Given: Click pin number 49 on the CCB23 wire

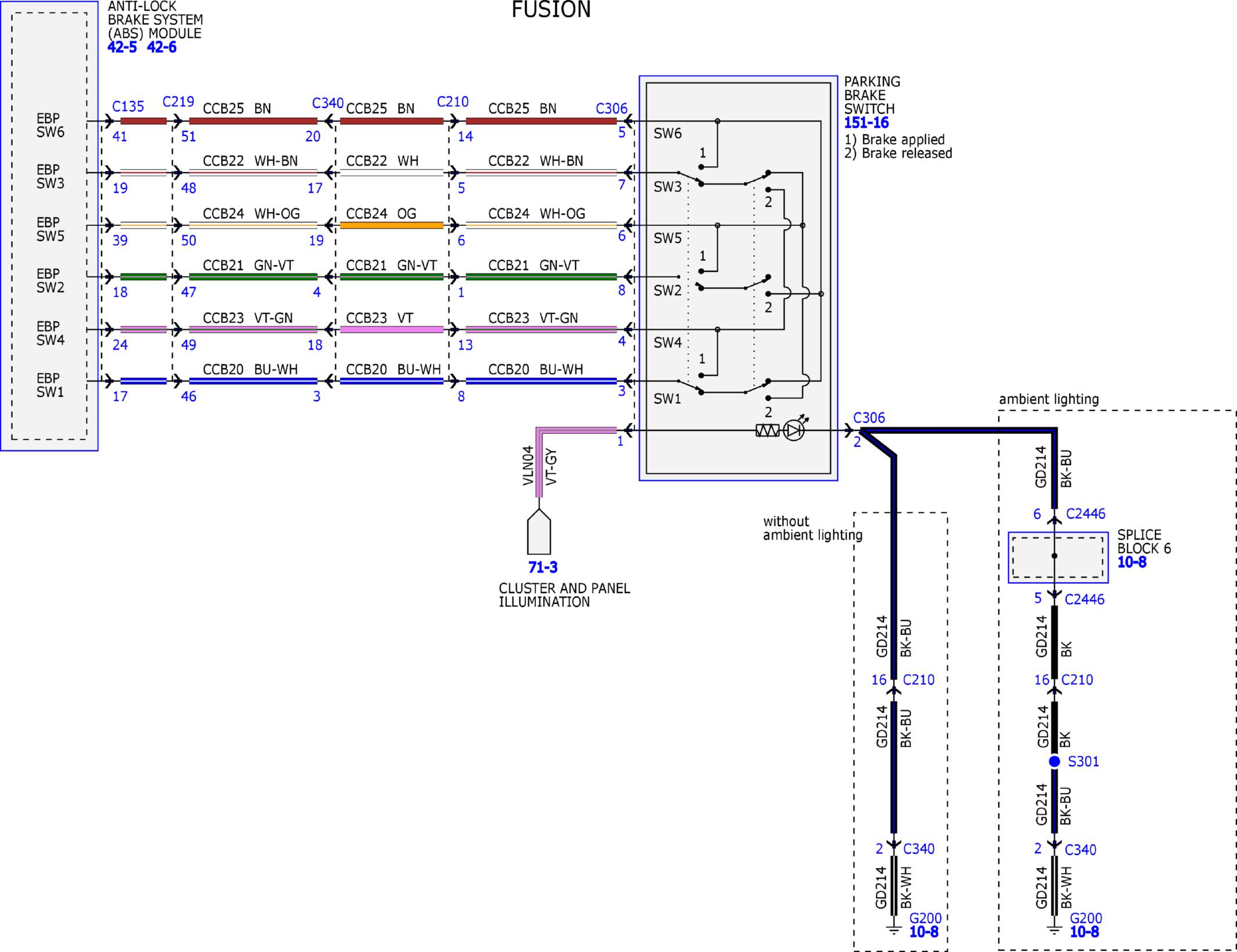Looking at the screenshot, I should tap(189, 345).
